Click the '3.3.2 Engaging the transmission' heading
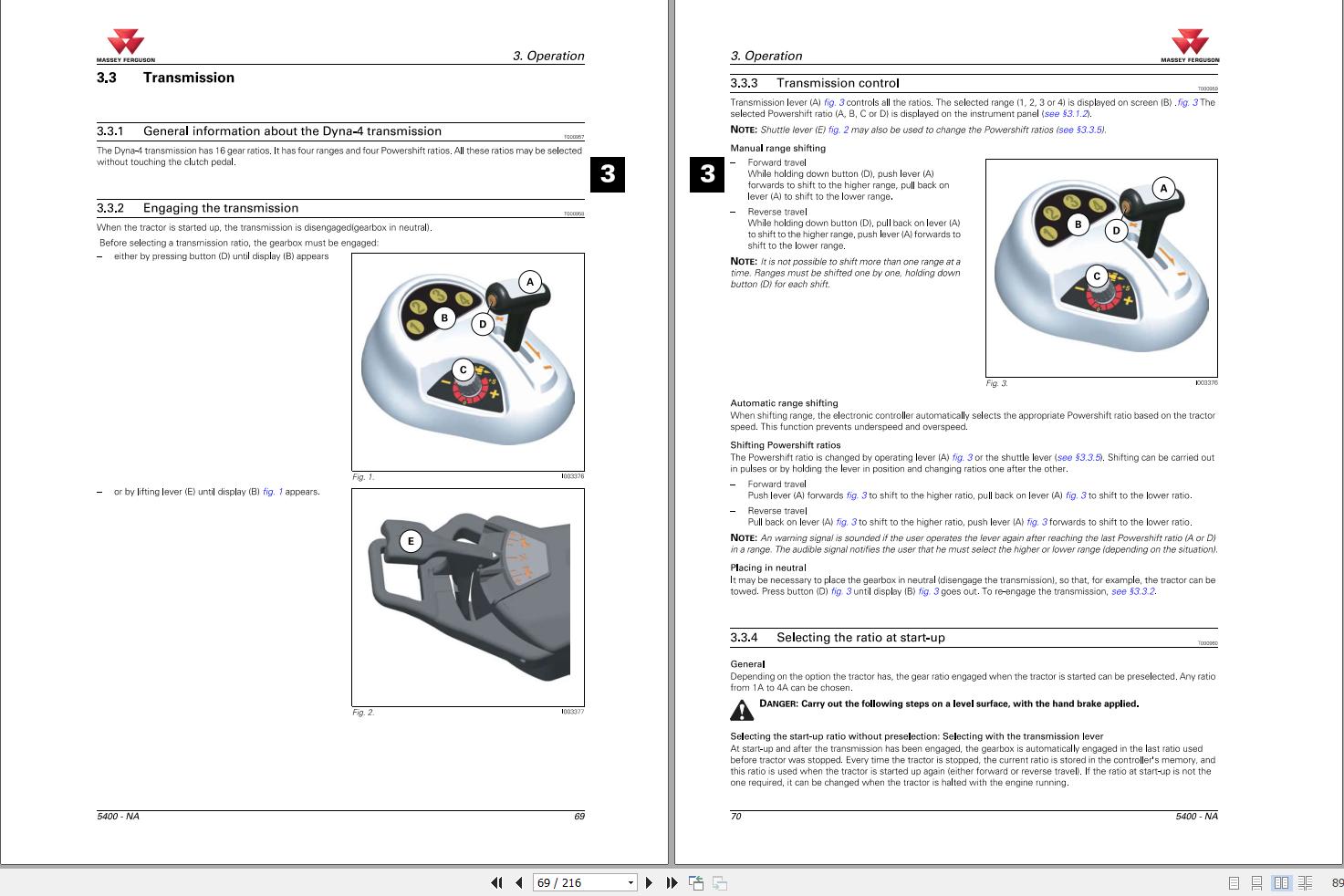1344x896 pixels. [198, 208]
